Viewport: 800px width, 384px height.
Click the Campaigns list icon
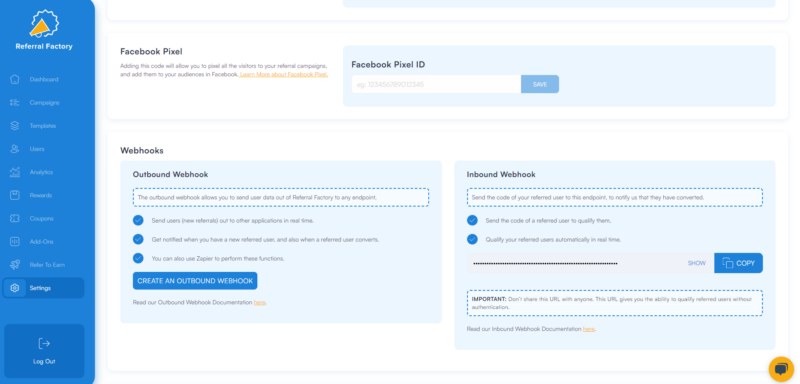pyautogui.click(x=15, y=103)
